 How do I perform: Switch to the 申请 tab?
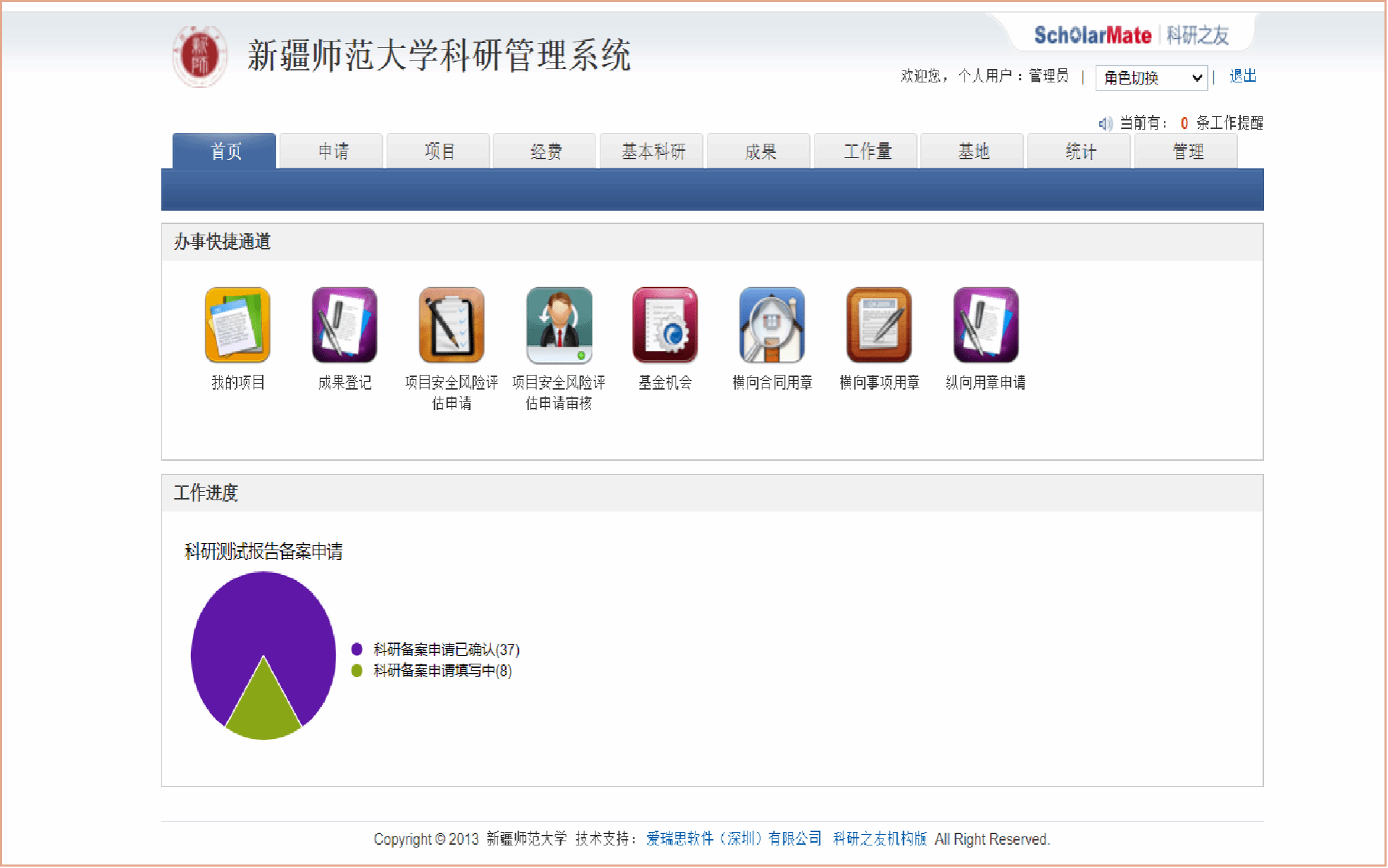click(x=333, y=151)
